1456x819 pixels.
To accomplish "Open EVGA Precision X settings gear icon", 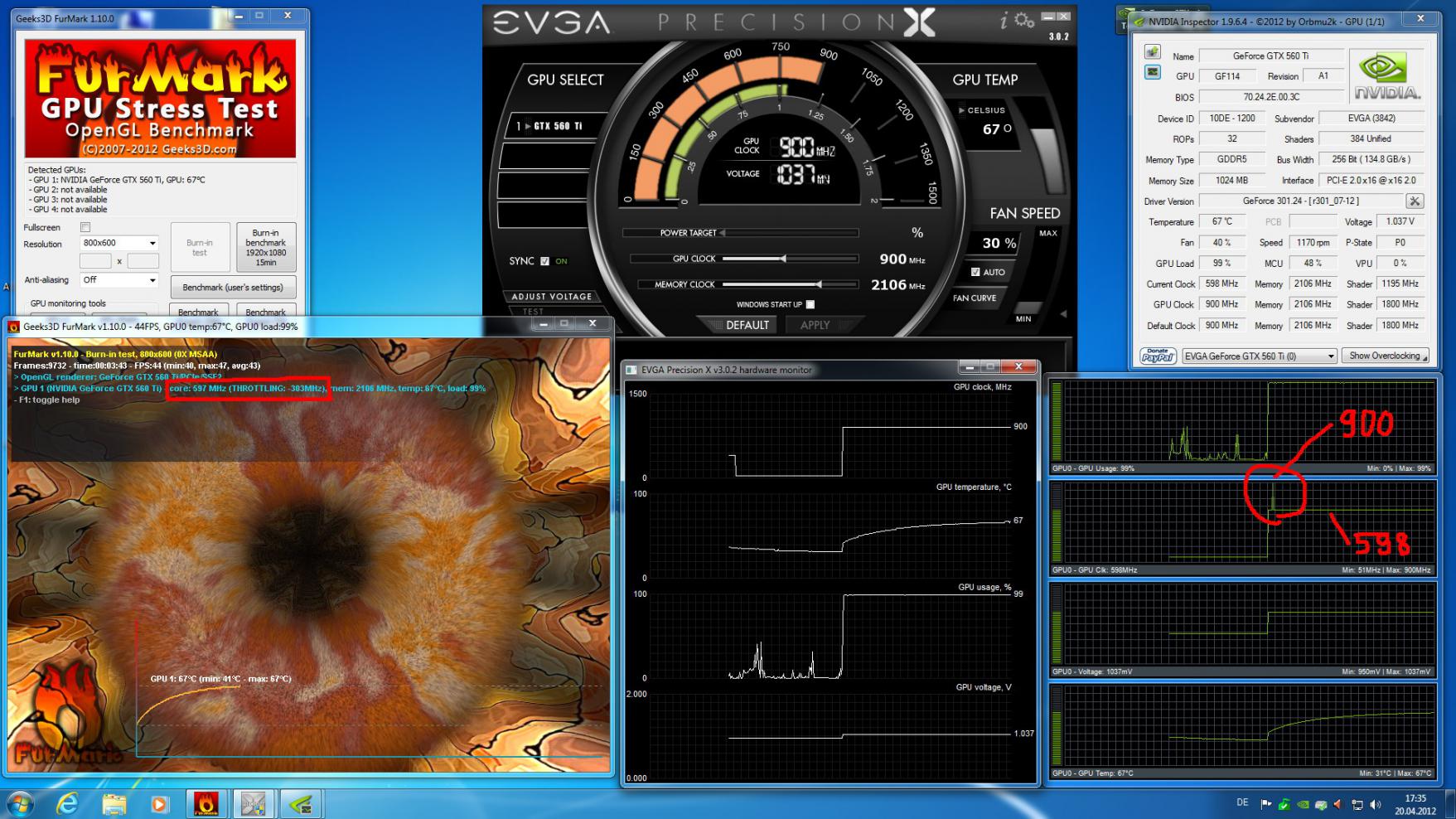I will click(x=1024, y=21).
